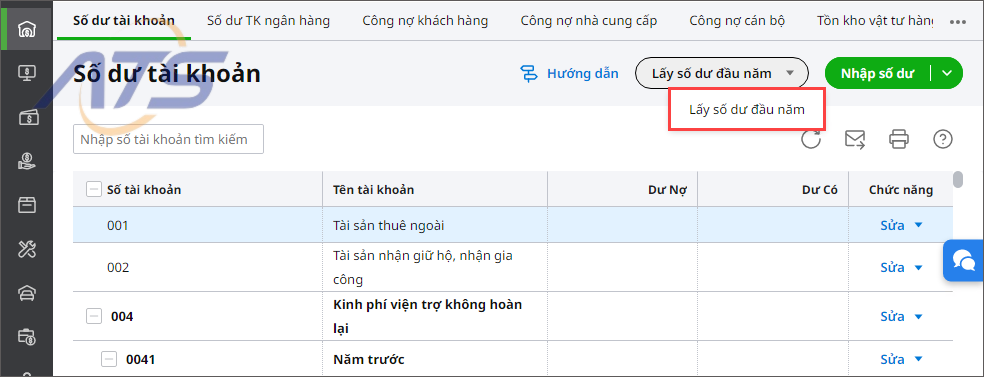Click the send email icon
This screenshot has height=377, width=984.
[855, 139]
